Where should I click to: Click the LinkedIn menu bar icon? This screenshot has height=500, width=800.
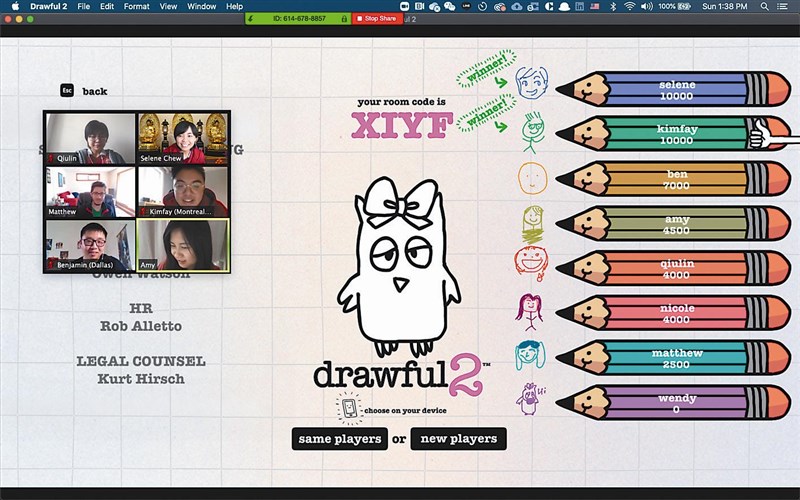(x=580, y=6)
